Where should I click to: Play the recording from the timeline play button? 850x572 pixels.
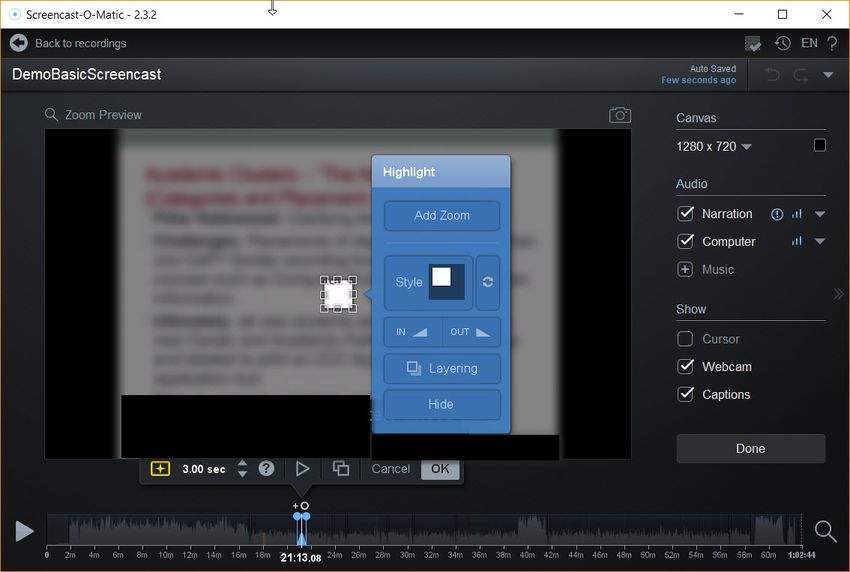click(x=24, y=531)
